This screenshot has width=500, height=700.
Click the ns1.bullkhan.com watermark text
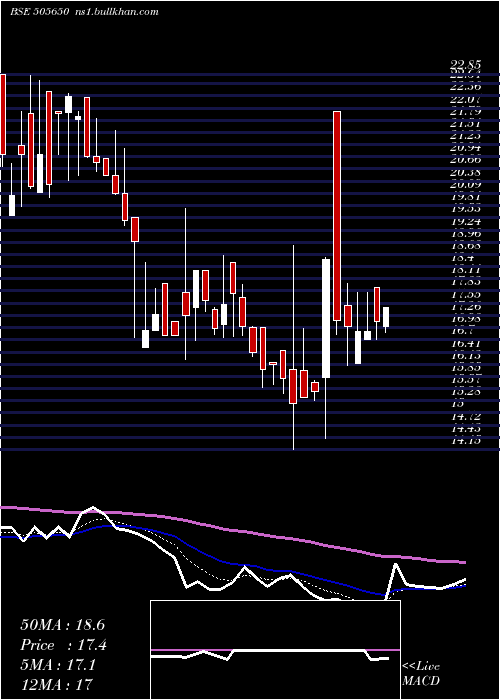116,12
